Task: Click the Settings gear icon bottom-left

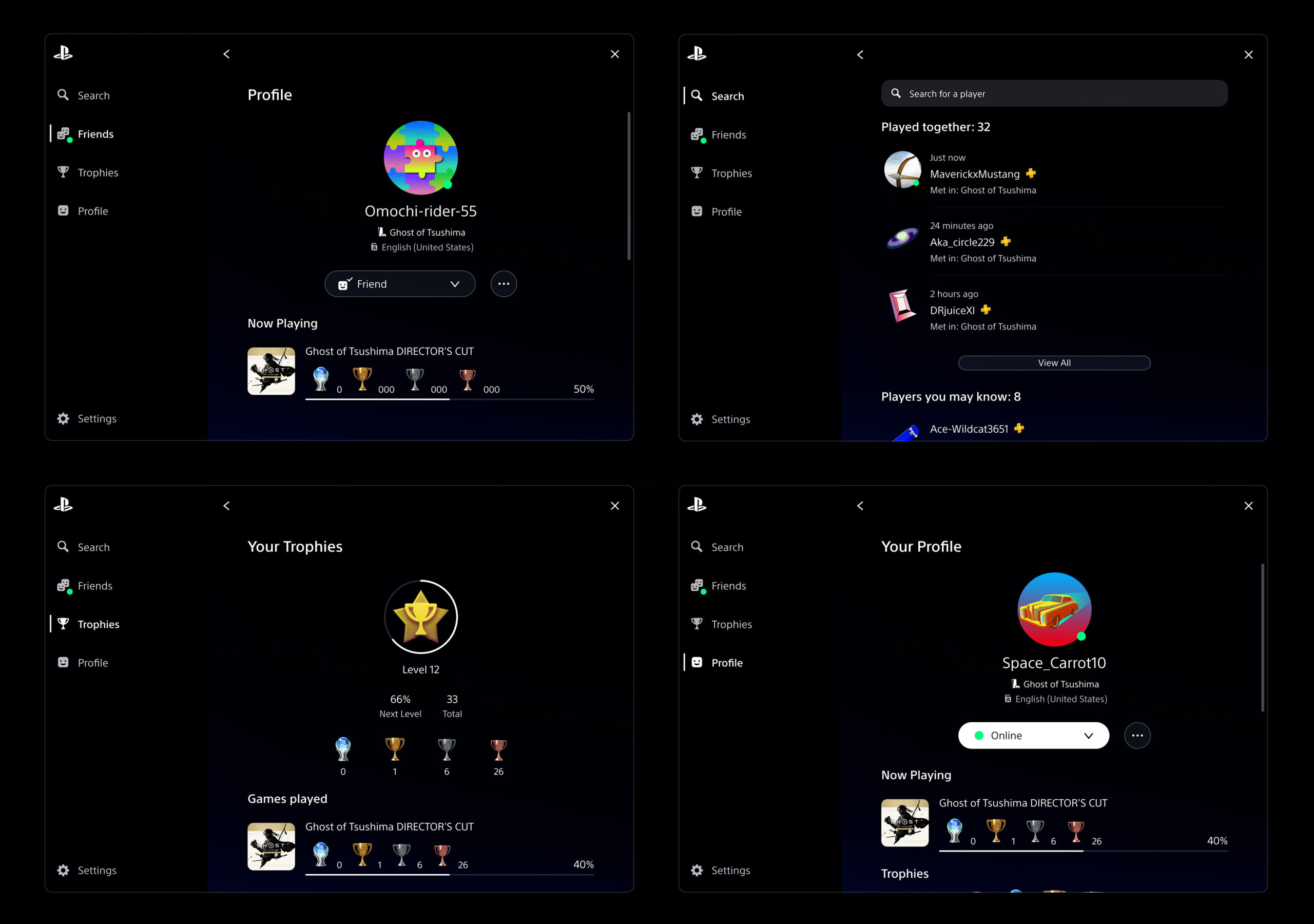Action: (x=64, y=870)
